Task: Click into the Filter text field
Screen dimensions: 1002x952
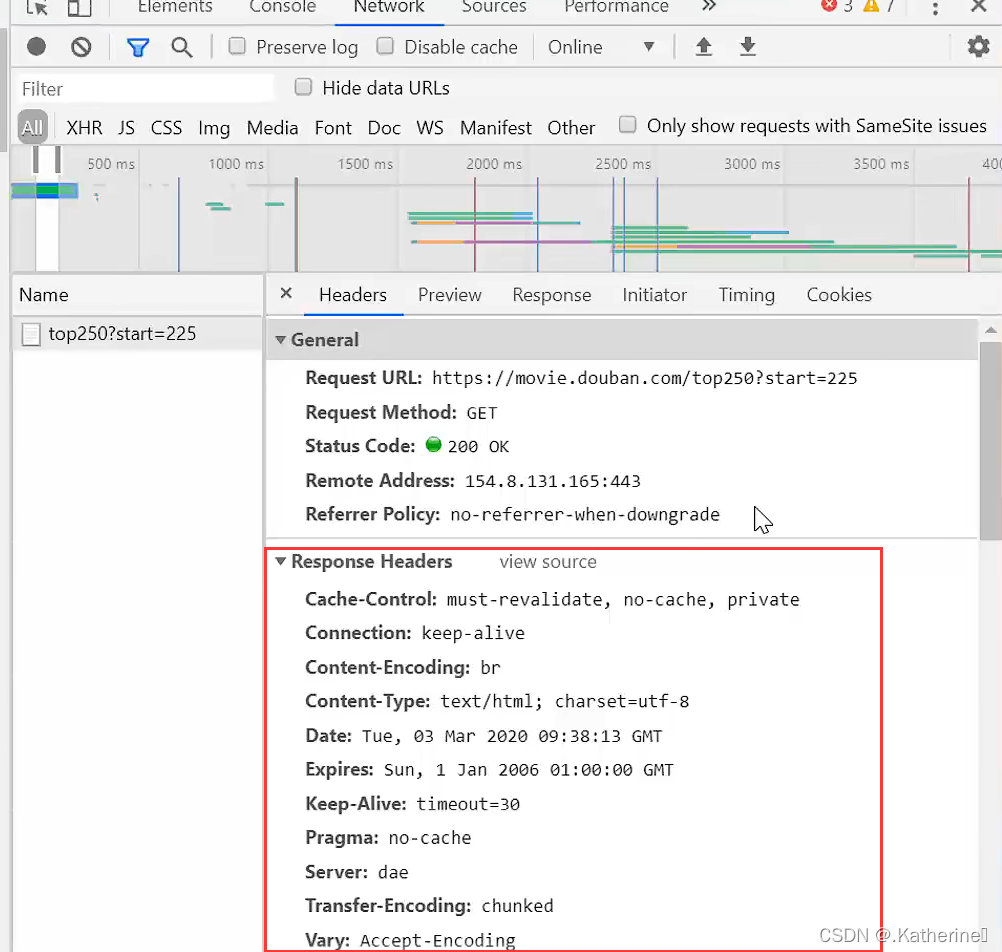Action: [144, 88]
